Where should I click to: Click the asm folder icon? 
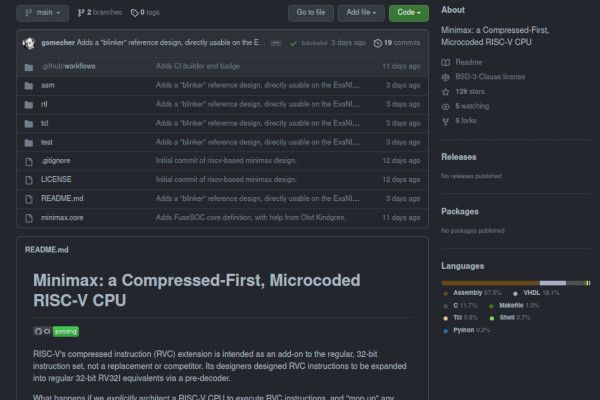(x=30, y=85)
